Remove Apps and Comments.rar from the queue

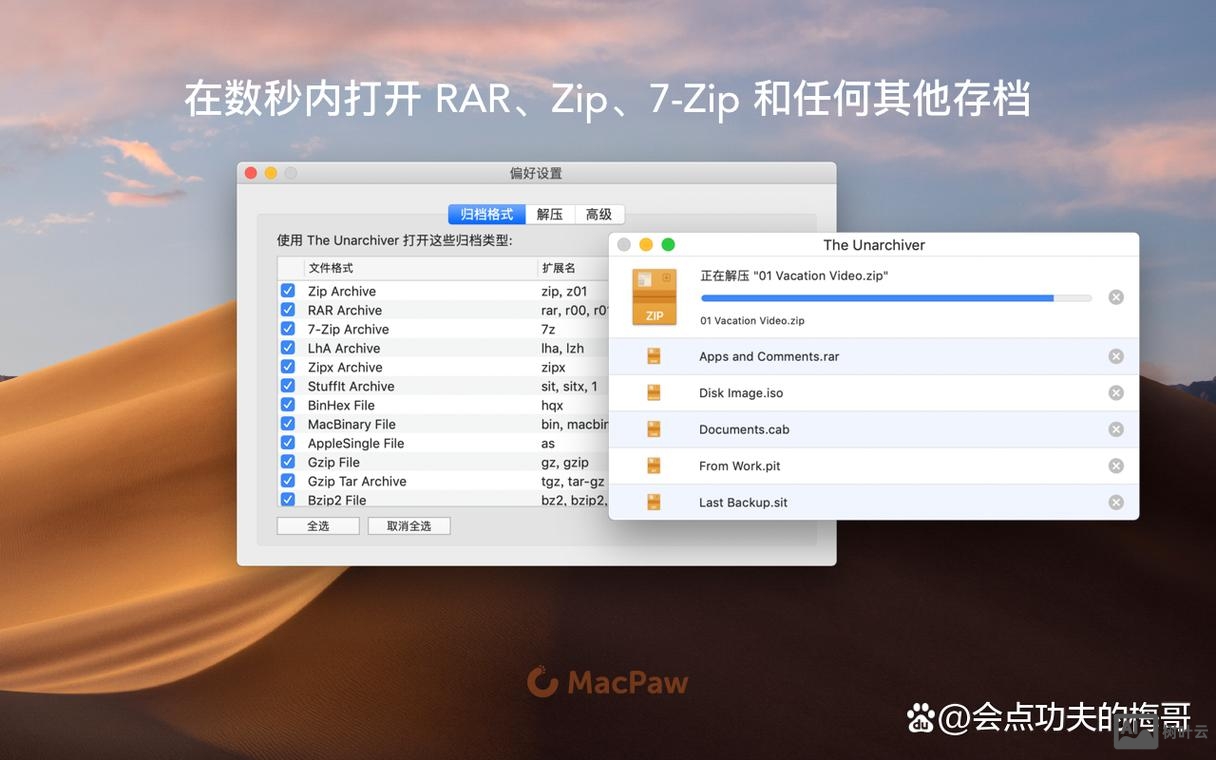click(x=1115, y=356)
